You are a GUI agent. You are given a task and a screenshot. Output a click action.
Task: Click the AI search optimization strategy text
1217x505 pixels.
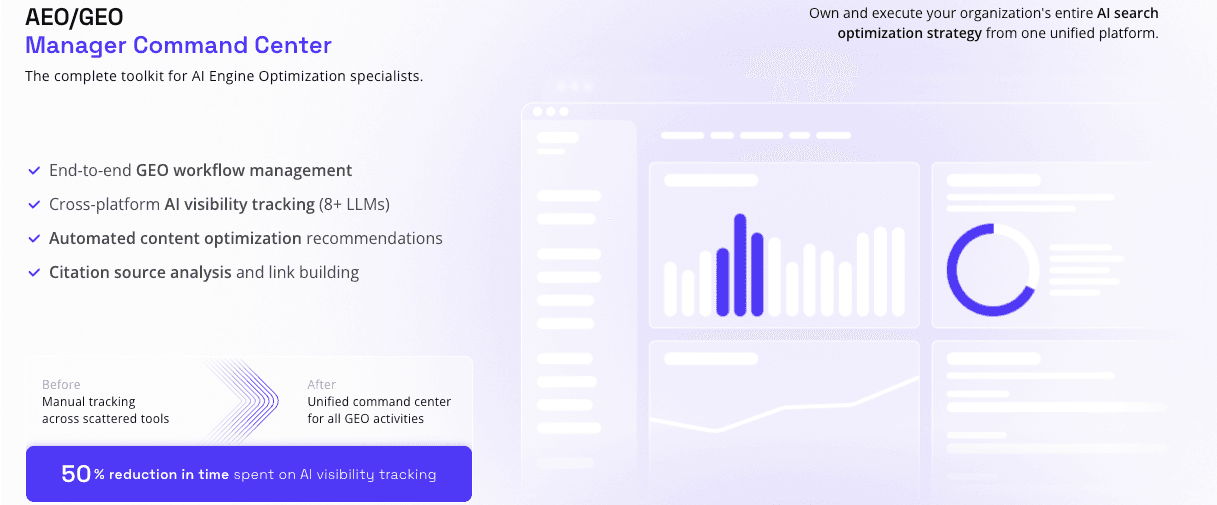(998, 23)
